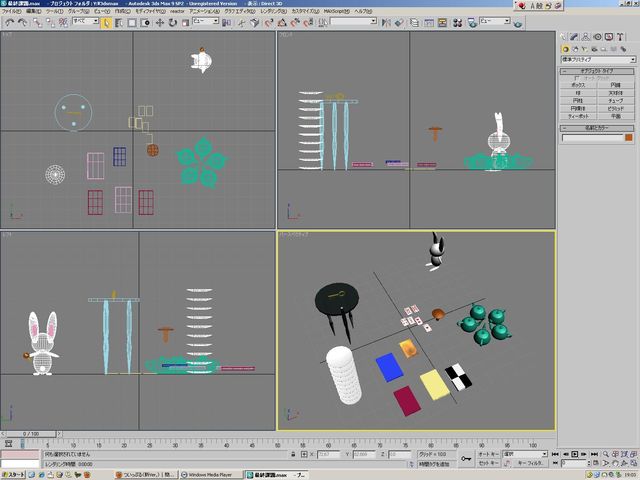
Task: Click the Quick Render teapot icon
Action: (x=518, y=24)
